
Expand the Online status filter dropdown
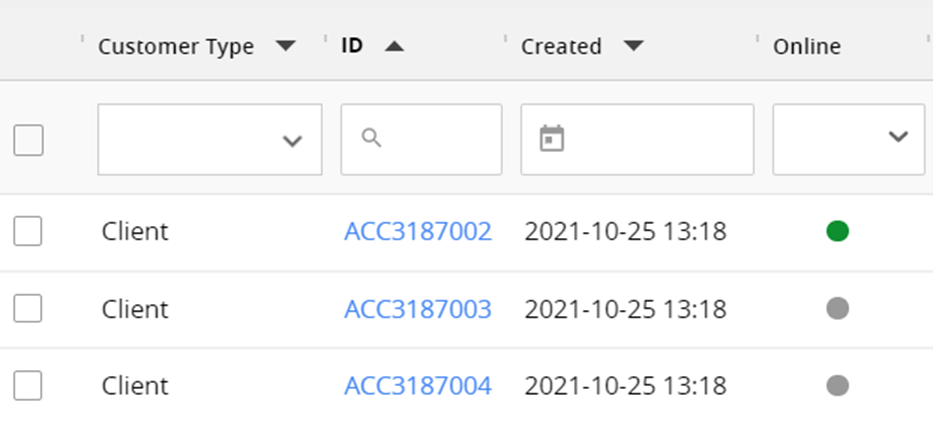(x=848, y=139)
